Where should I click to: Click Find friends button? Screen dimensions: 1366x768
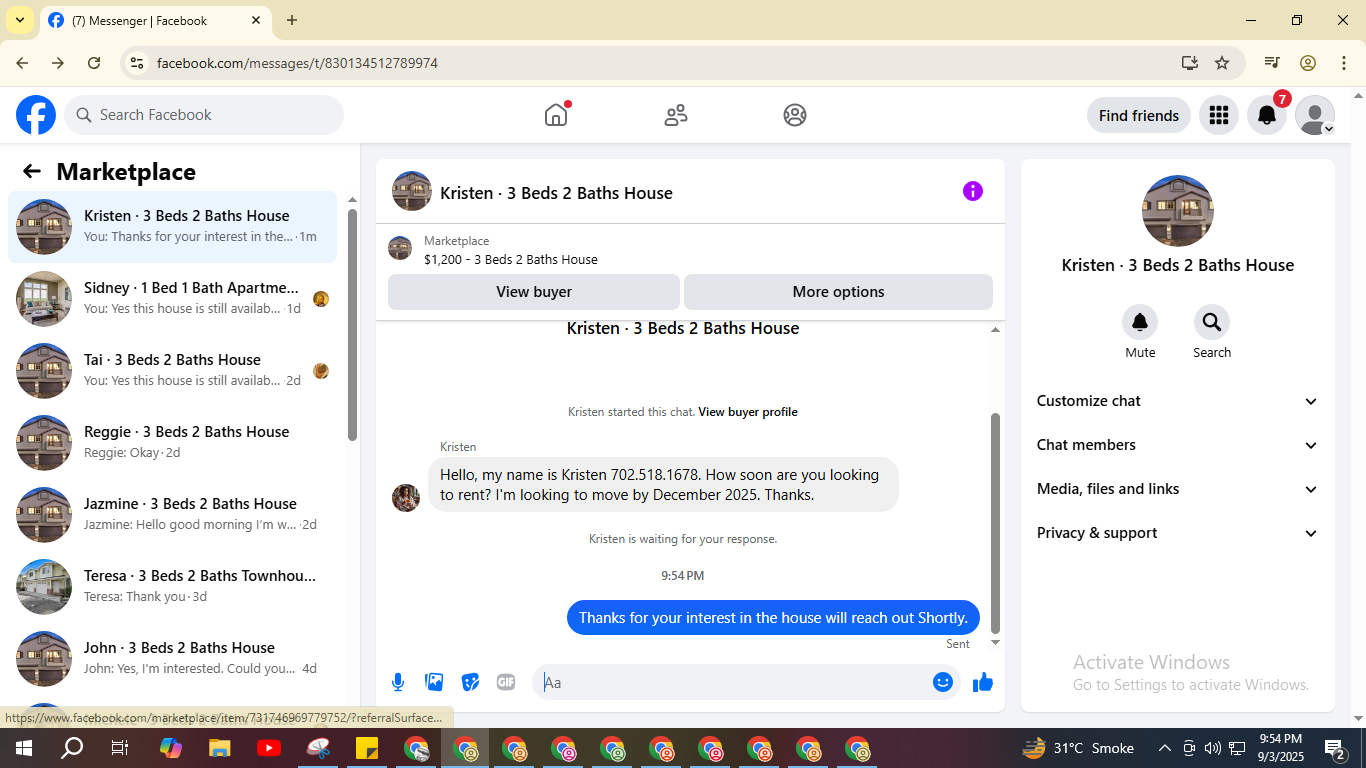pyautogui.click(x=1139, y=115)
